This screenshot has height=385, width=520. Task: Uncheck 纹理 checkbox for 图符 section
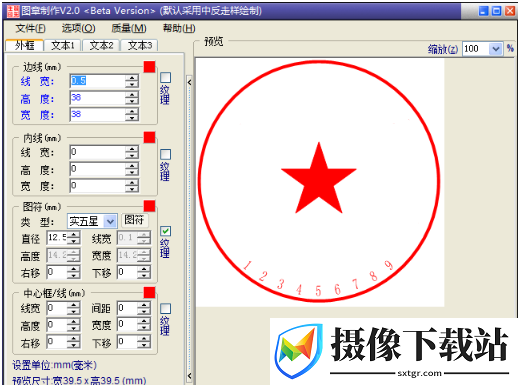pos(166,231)
